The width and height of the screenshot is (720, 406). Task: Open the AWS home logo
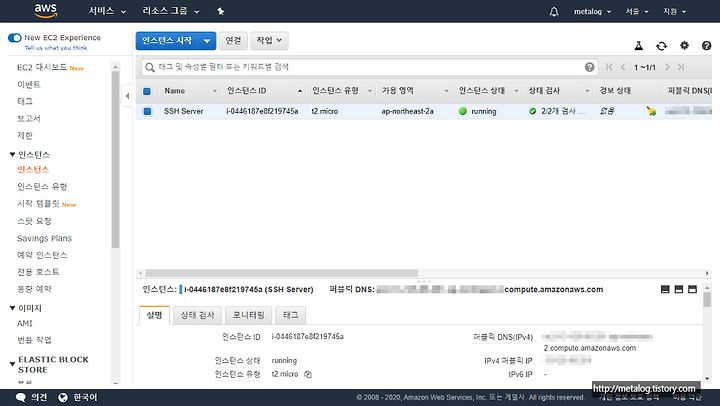click(46, 11)
